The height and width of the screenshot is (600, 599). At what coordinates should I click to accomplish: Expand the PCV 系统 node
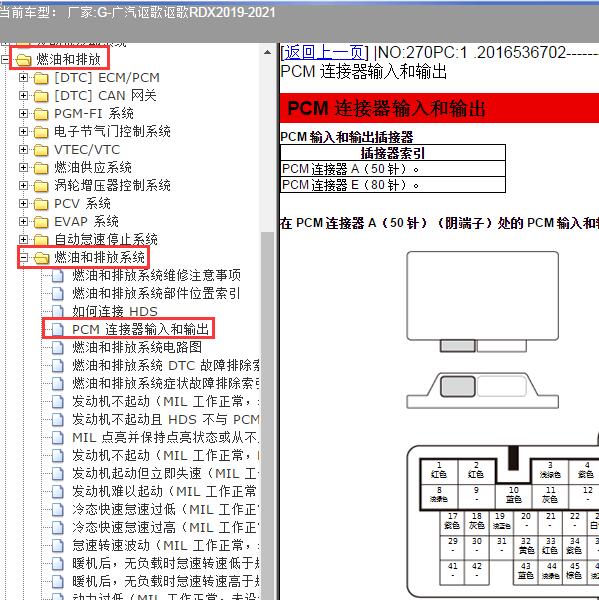(23, 204)
